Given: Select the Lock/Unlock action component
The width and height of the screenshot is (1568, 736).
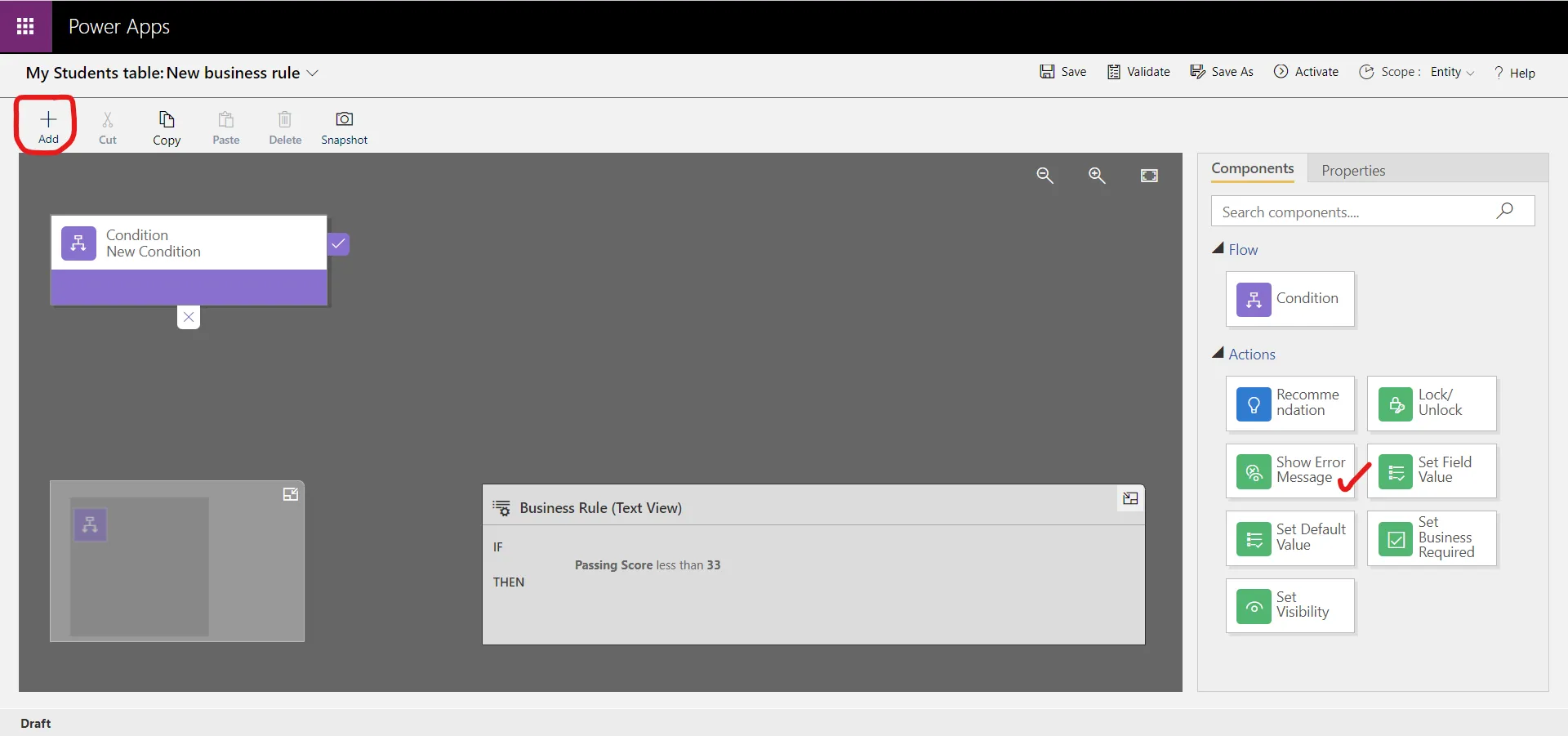Looking at the screenshot, I should coord(1431,403).
